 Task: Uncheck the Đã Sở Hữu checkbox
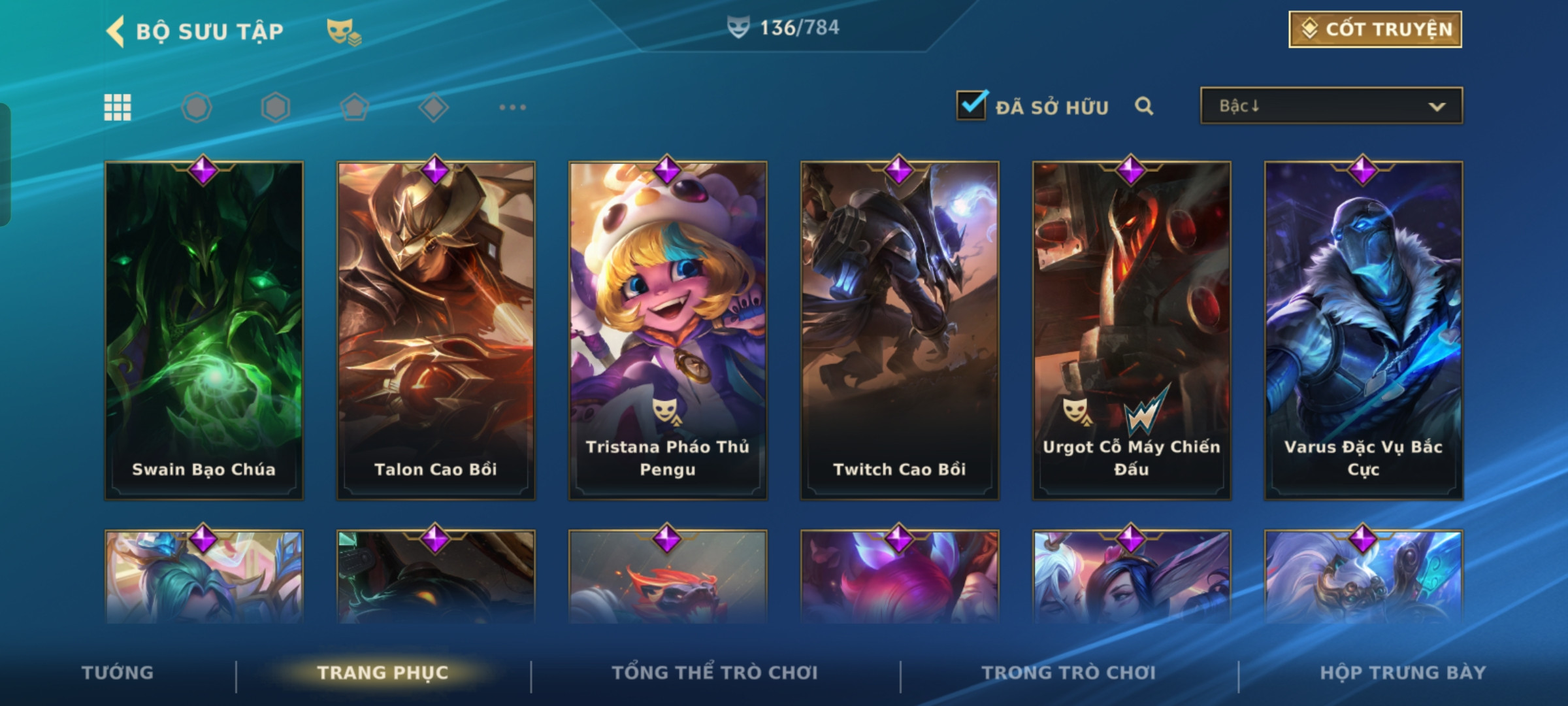(972, 105)
